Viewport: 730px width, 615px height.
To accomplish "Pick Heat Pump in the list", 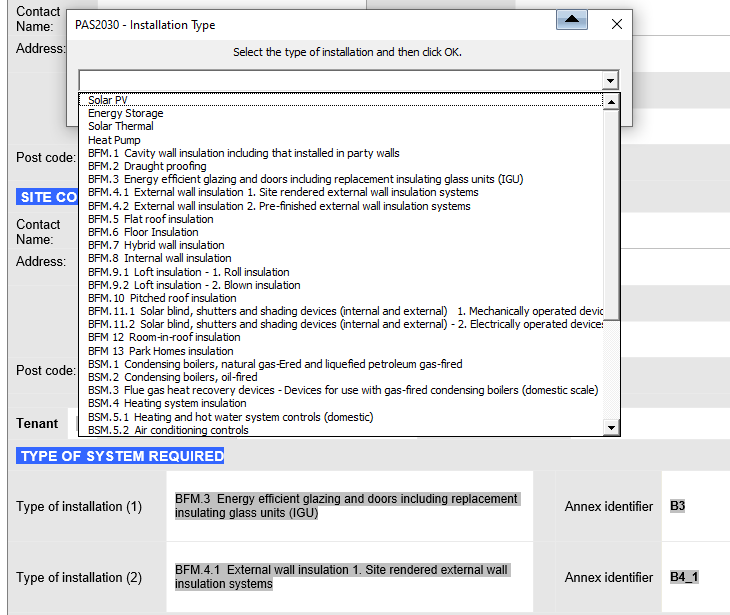I will (114, 140).
